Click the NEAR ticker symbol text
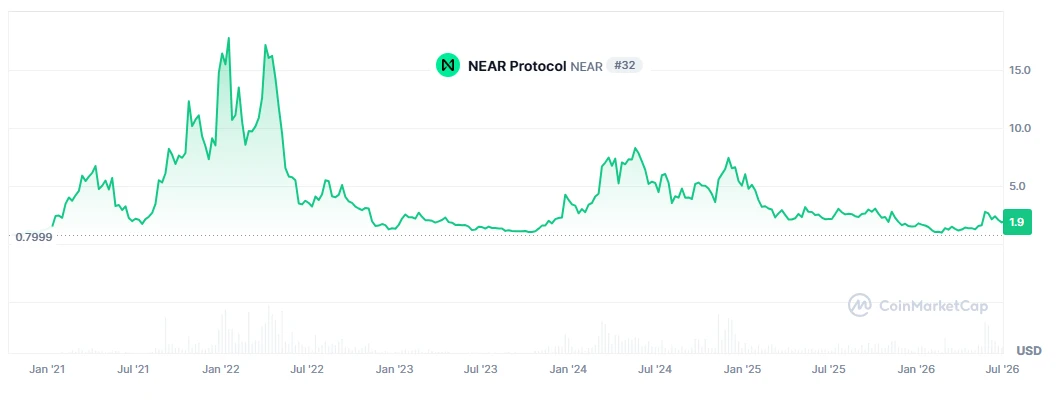 [x=586, y=66]
